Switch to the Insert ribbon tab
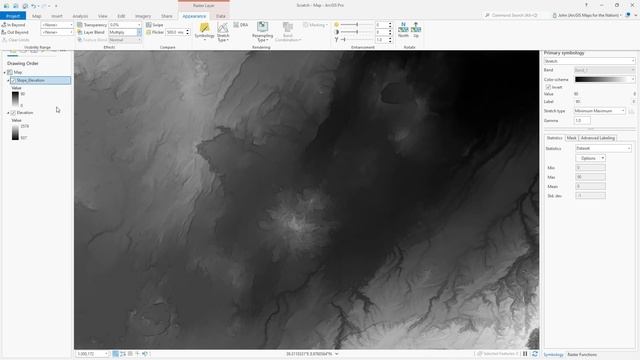The image size is (640, 360). (57, 16)
